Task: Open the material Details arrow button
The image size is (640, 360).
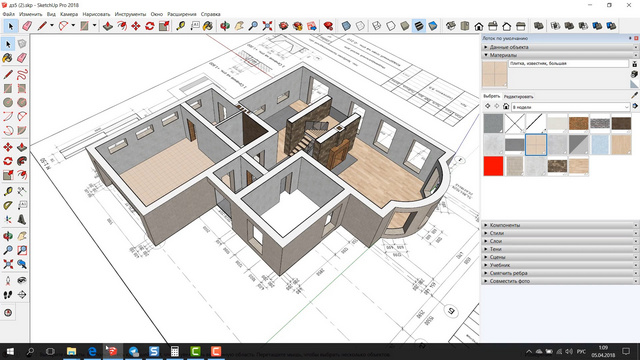Action: tap(635, 106)
